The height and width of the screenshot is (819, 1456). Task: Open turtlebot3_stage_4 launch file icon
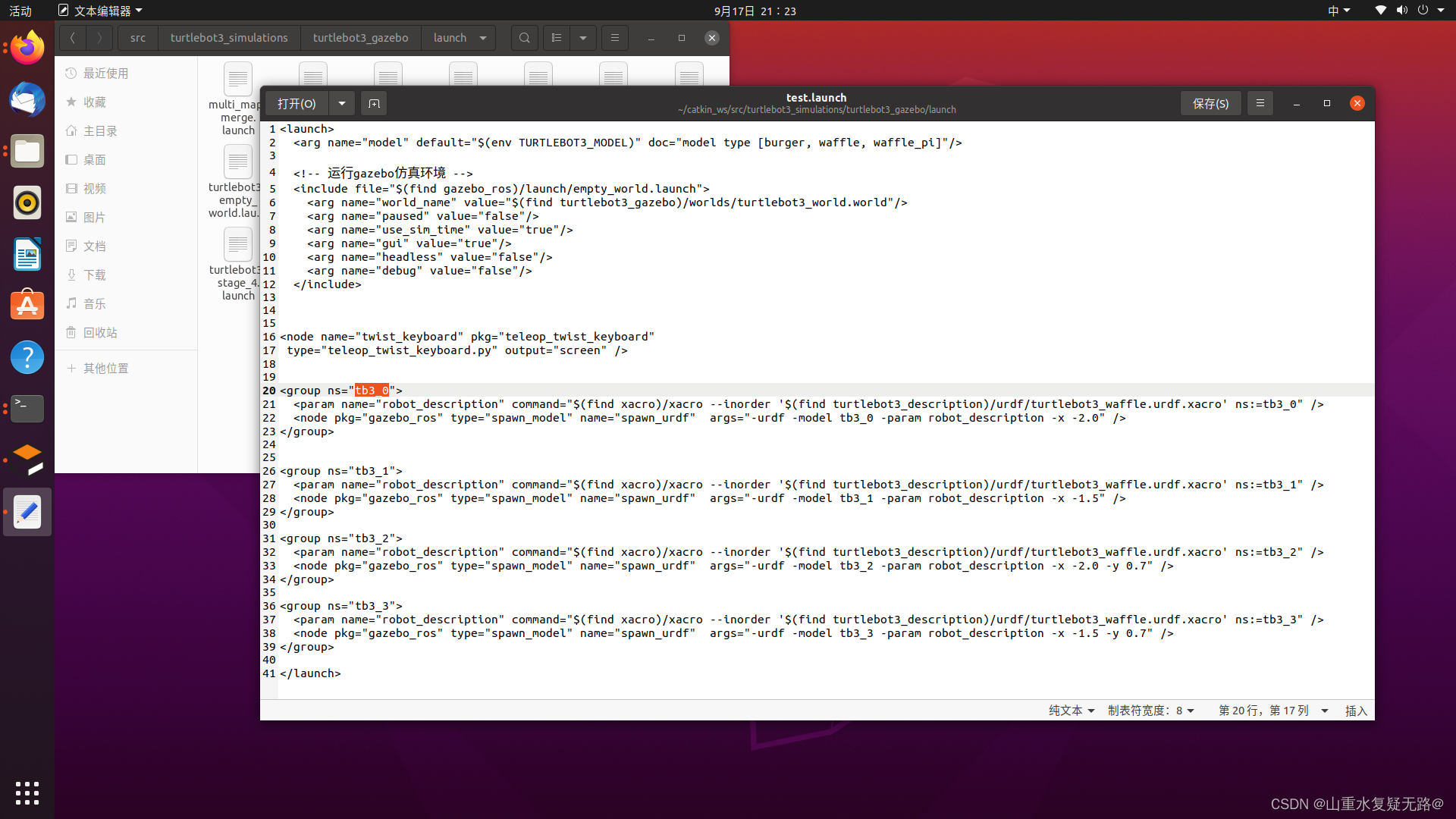[237, 244]
